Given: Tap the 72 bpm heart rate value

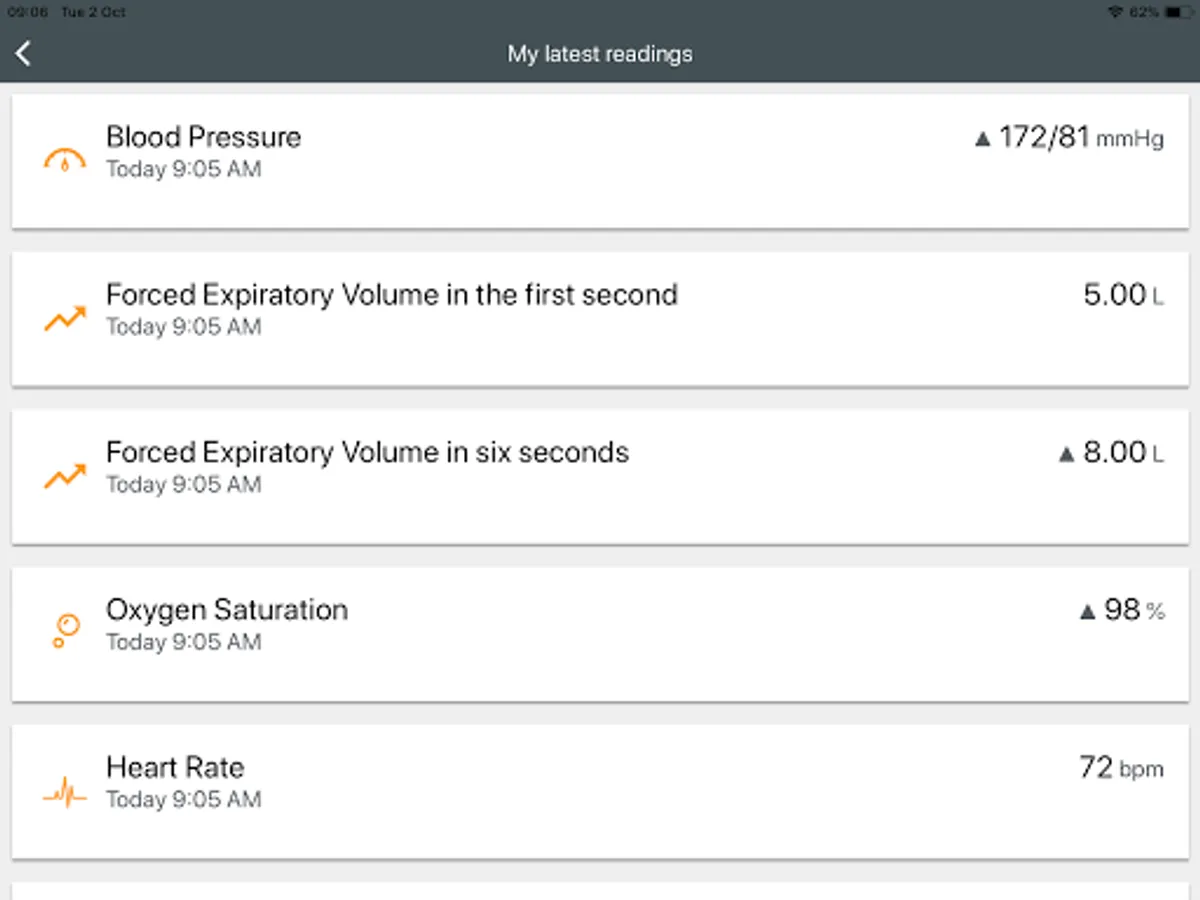Looking at the screenshot, I should pos(1121,768).
